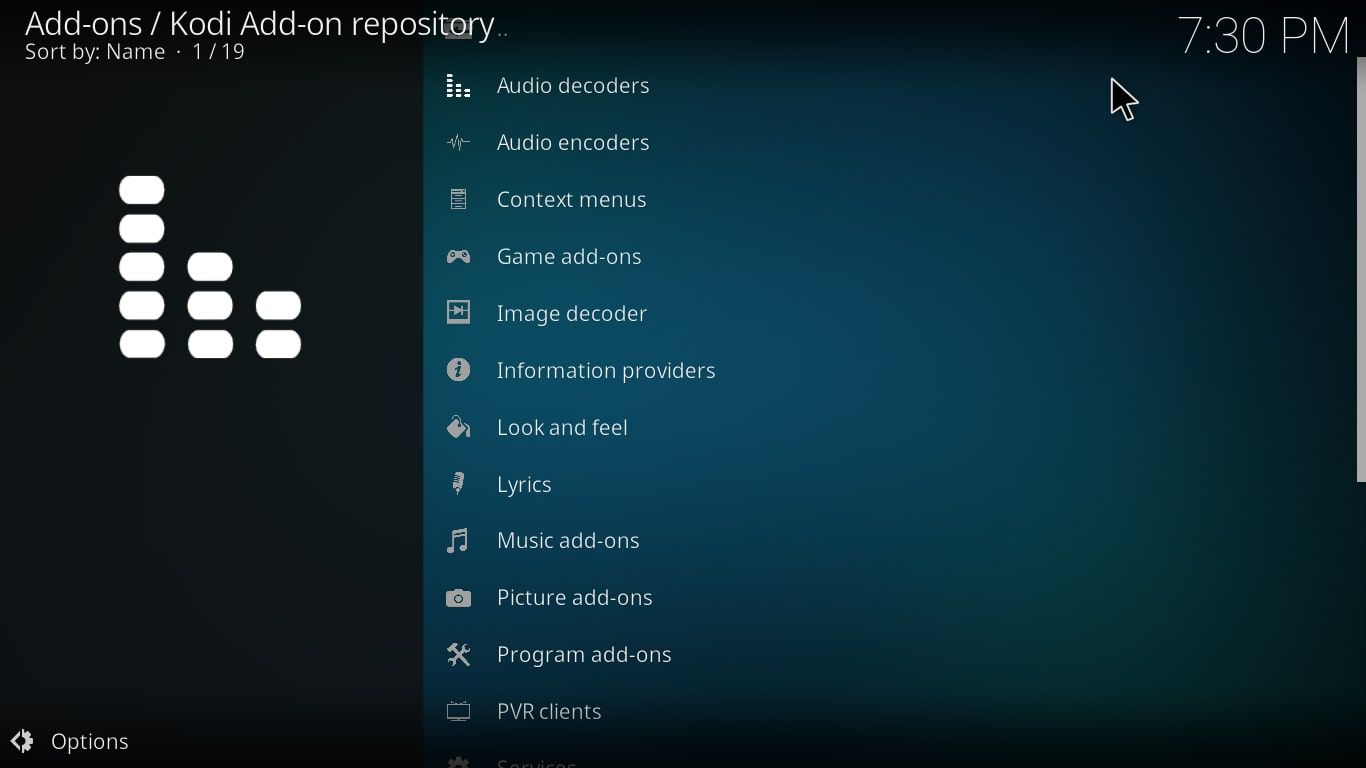Open the PVR clients category
1366x768 pixels.
[889, 712]
